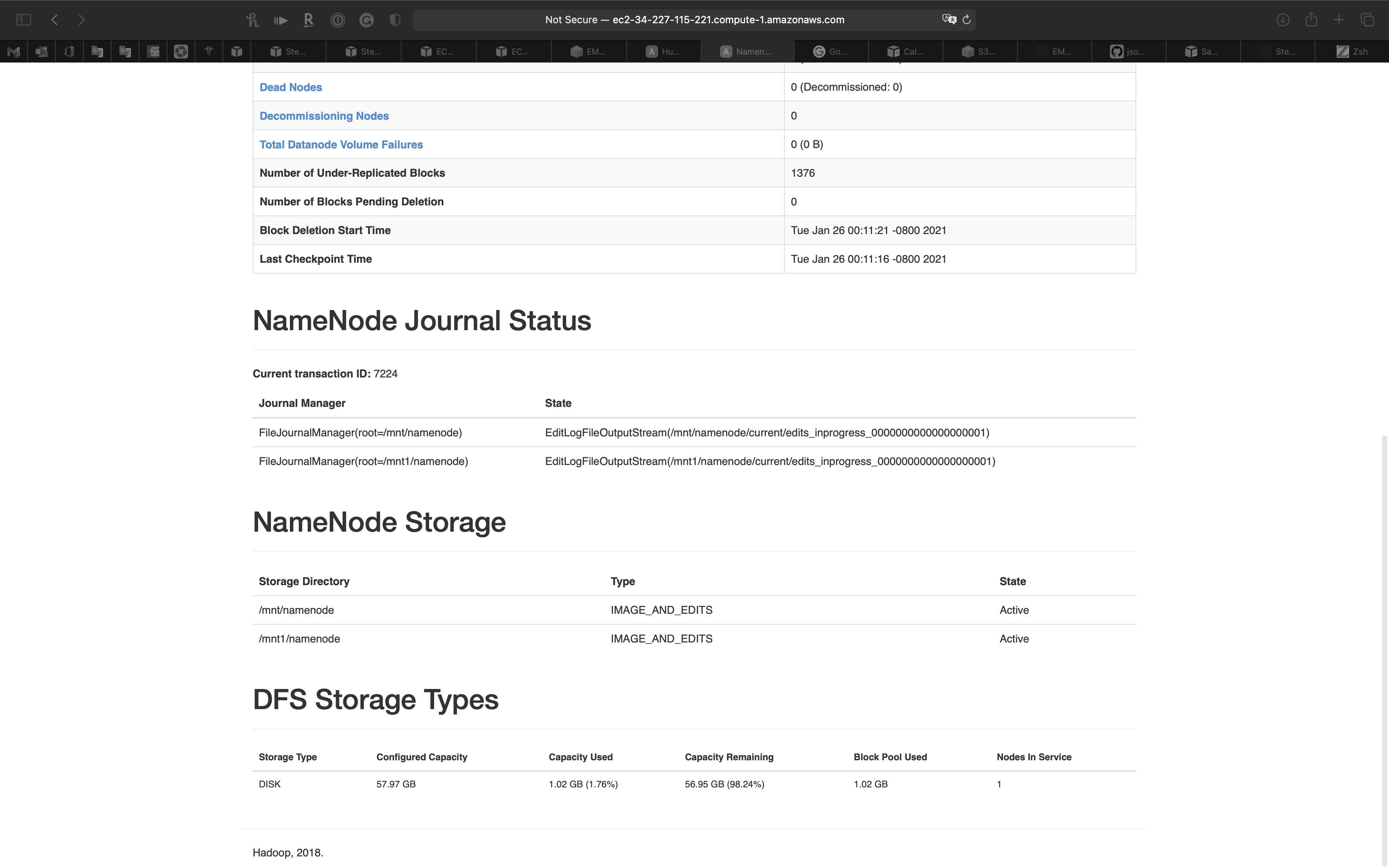Screen dimensions: 1389x868
Task: Toggle the Safari sidebar
Action: click(24, 19)
